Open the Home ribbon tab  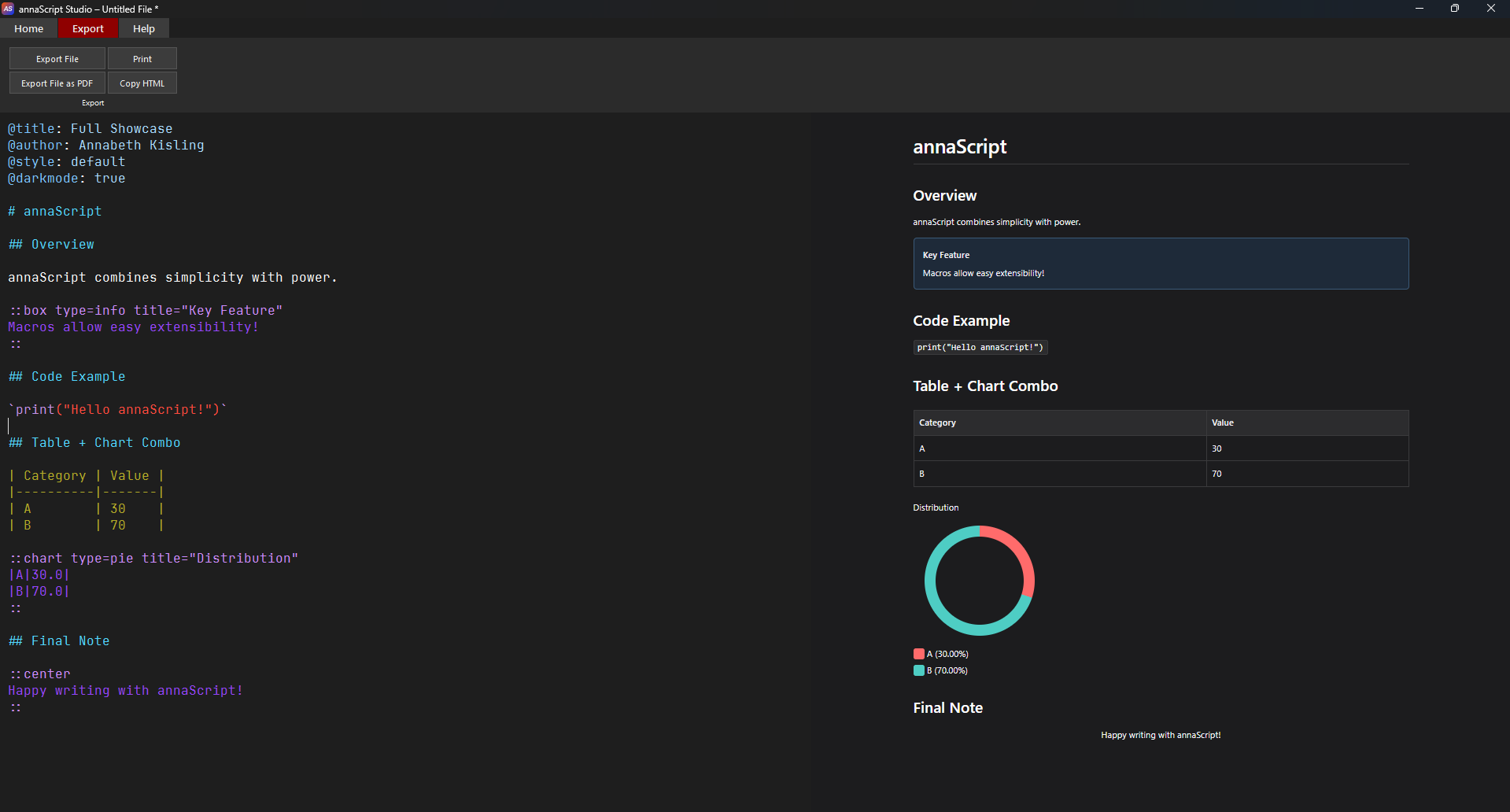(x=29, y=28)
